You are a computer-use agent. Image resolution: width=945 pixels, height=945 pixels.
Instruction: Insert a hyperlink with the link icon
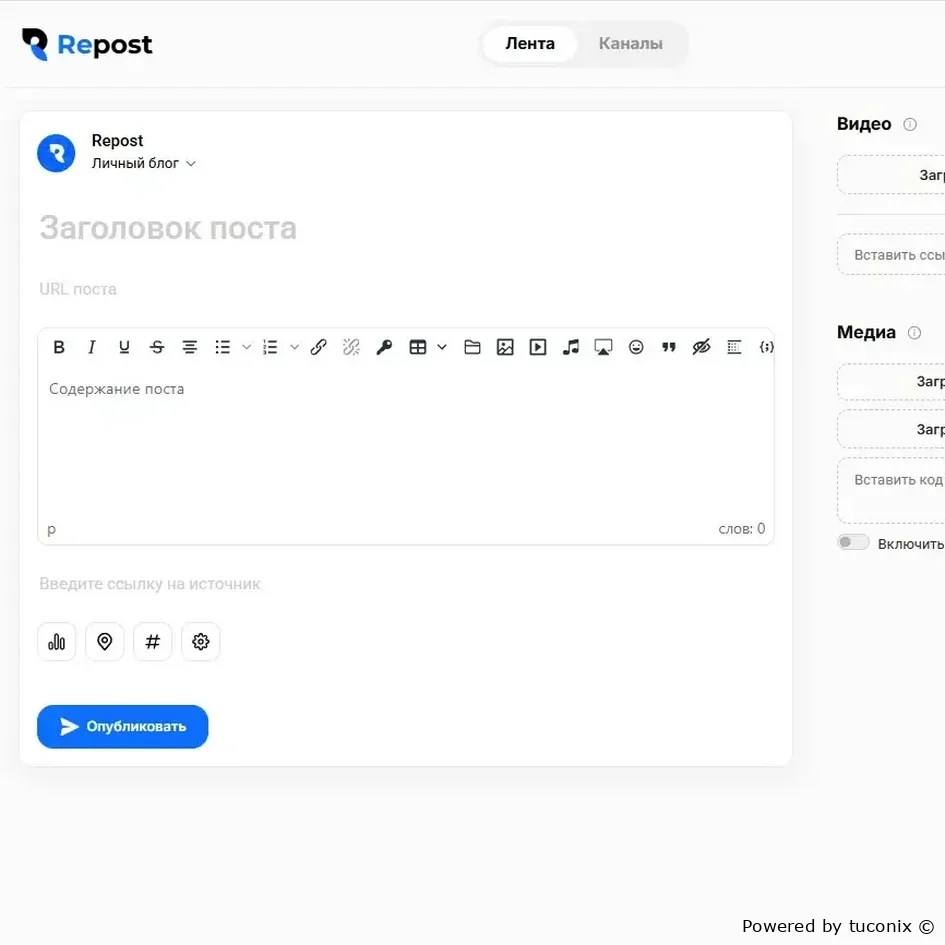pyautogui.click(x=319, y=347)
